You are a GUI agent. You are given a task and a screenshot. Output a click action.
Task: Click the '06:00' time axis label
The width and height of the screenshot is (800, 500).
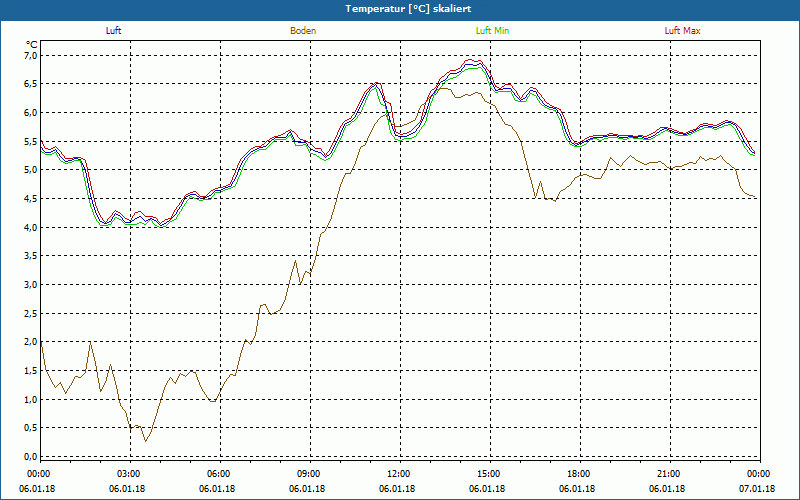point(220,474)
